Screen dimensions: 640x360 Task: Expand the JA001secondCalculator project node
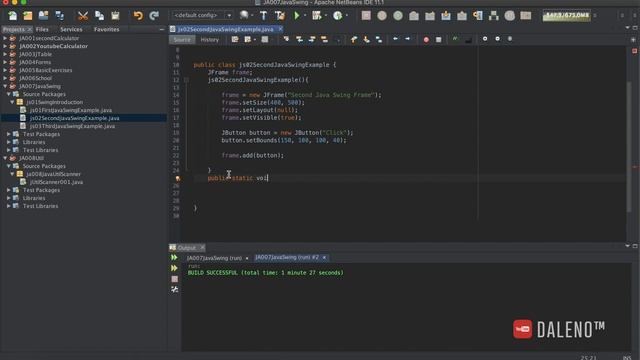coord(5,38)
